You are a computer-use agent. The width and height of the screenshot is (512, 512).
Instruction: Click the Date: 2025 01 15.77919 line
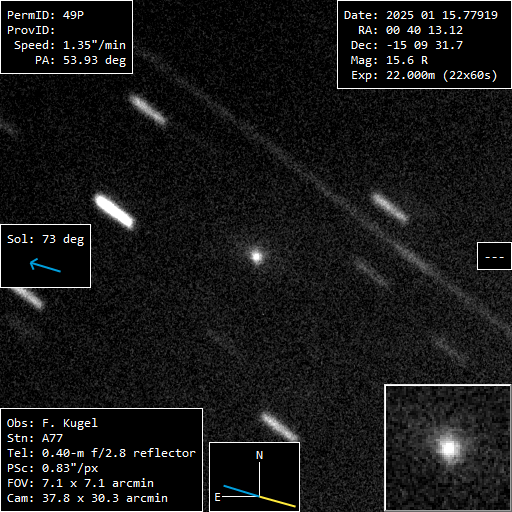421,15
